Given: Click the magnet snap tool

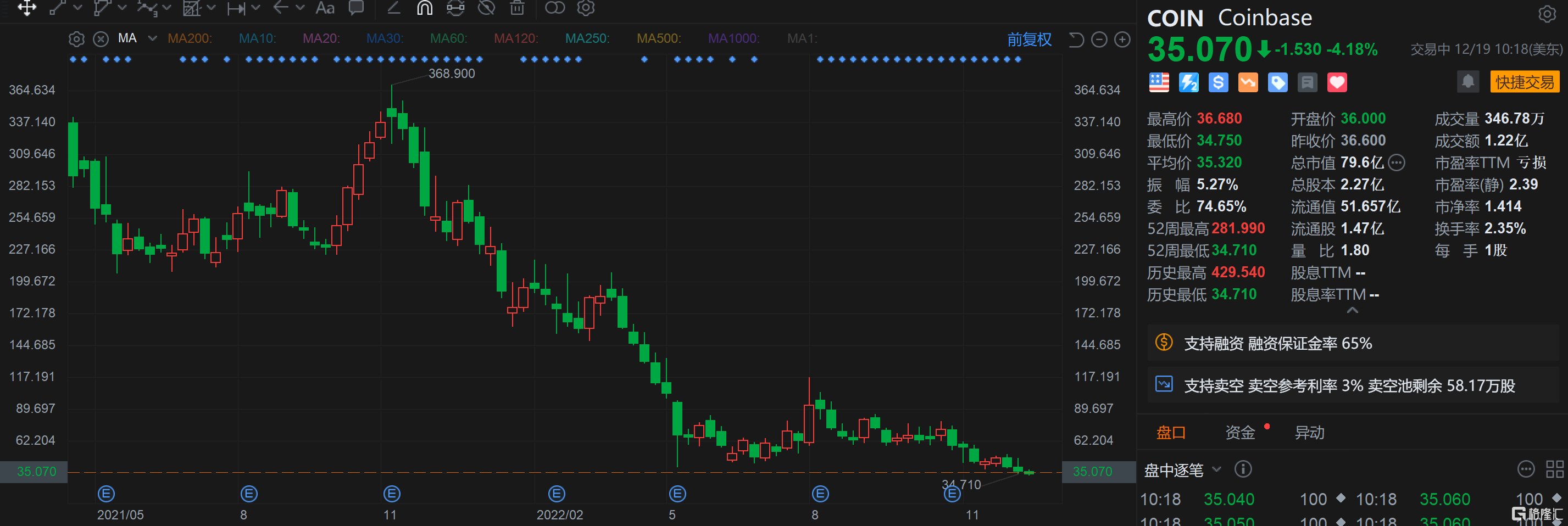Looking at the screenshot, I should pos(424,9).
